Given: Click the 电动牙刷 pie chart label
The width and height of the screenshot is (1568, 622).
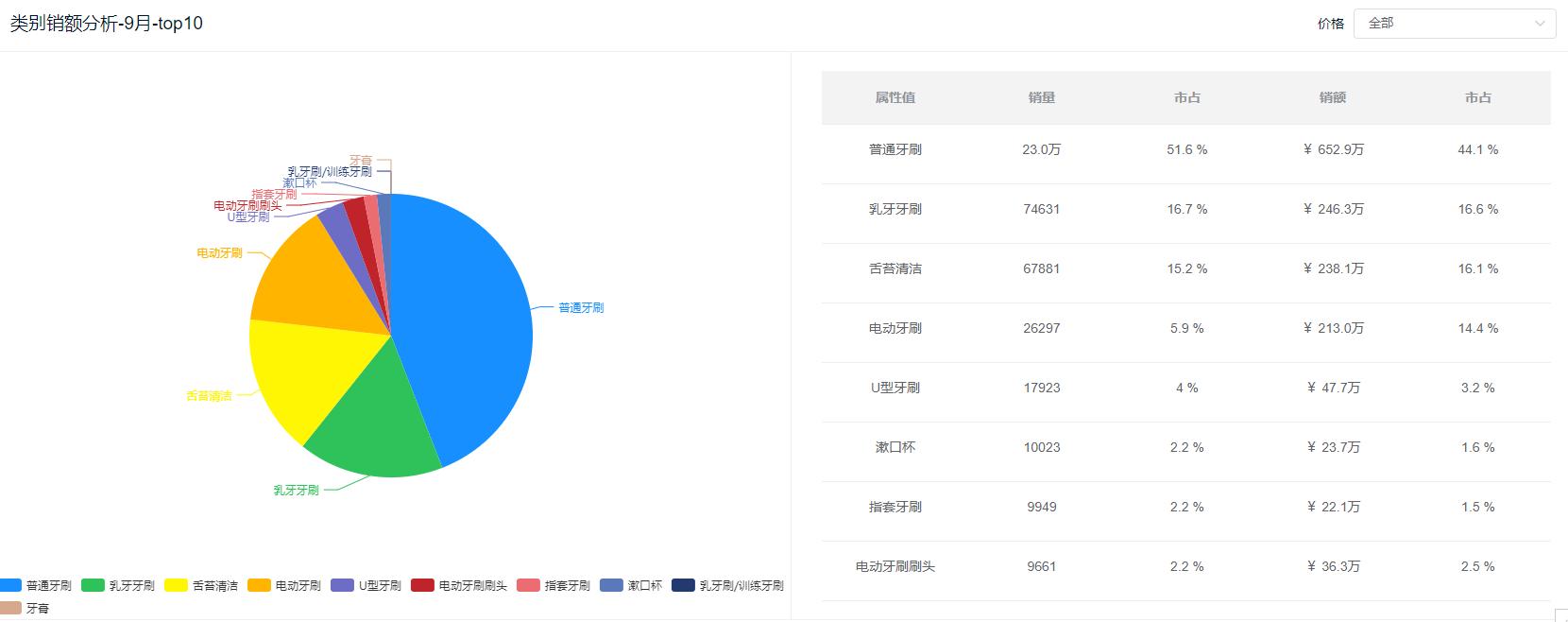Looking at the screenshot, I should (220, 252).
